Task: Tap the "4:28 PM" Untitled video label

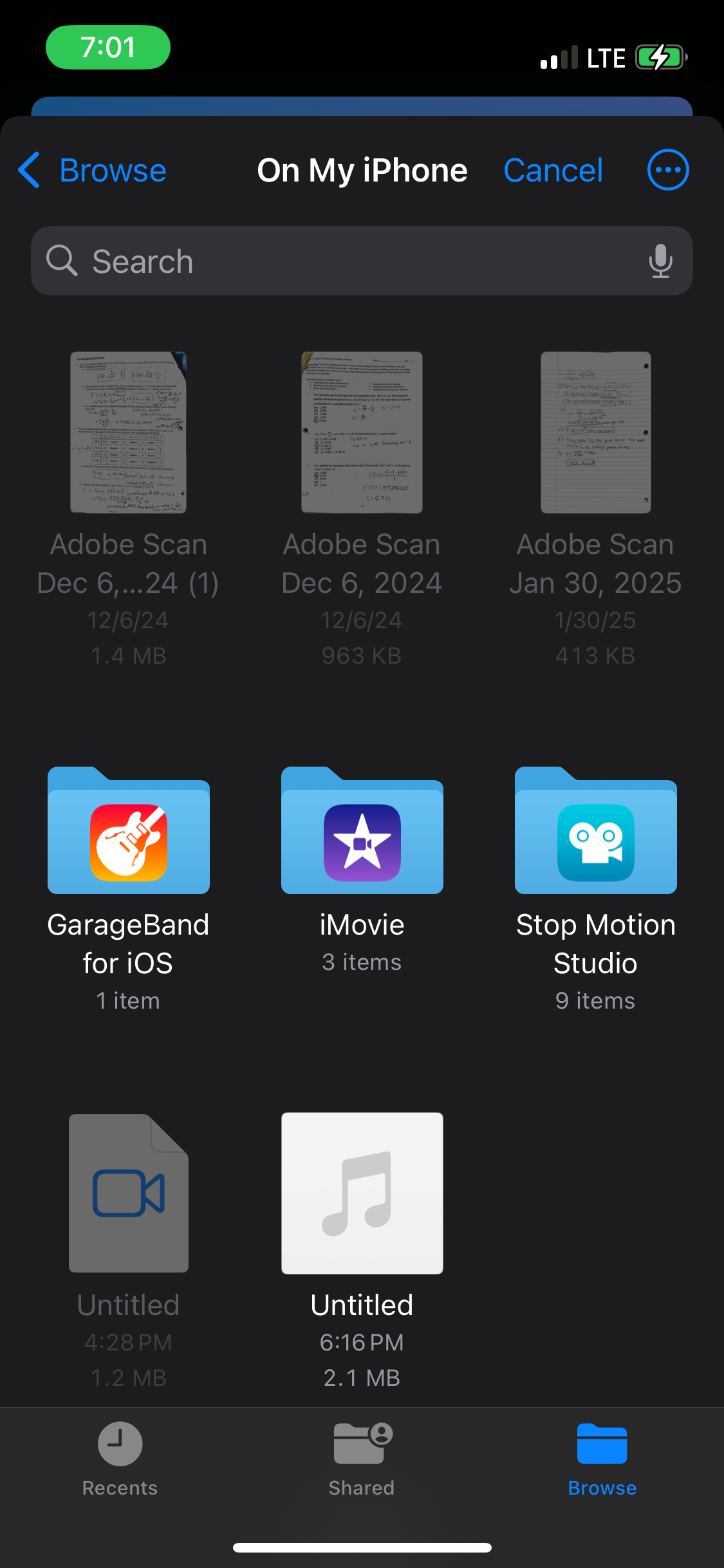Action: (x=128, y=1343)
